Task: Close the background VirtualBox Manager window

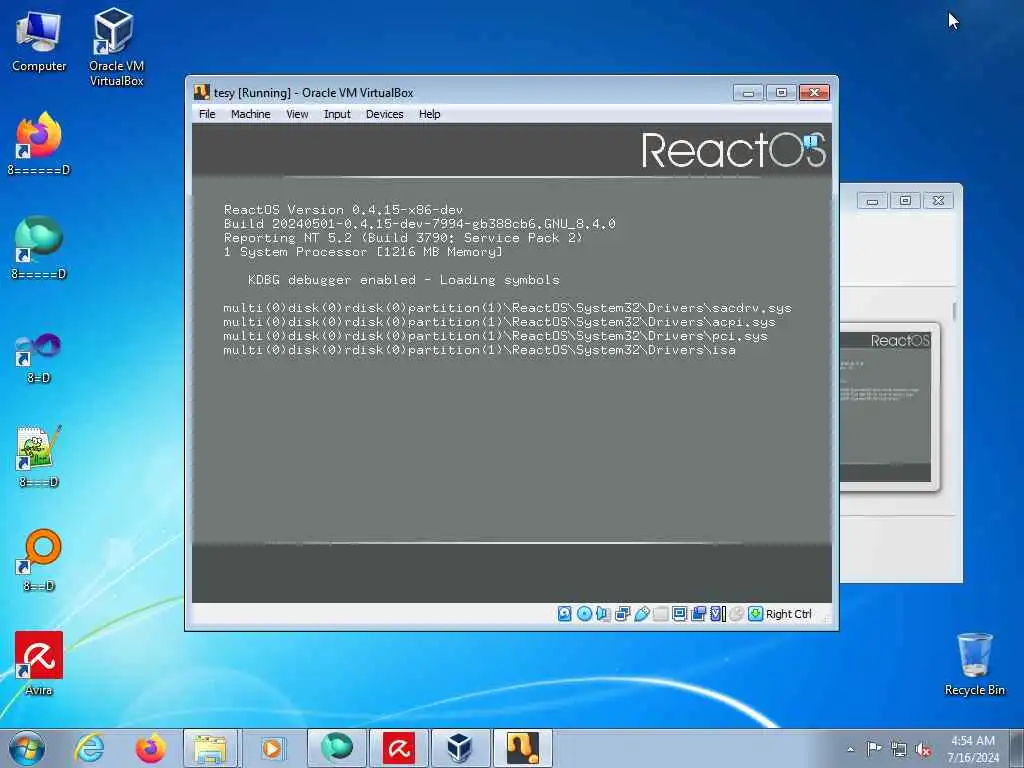Action: tap(938, 200)
